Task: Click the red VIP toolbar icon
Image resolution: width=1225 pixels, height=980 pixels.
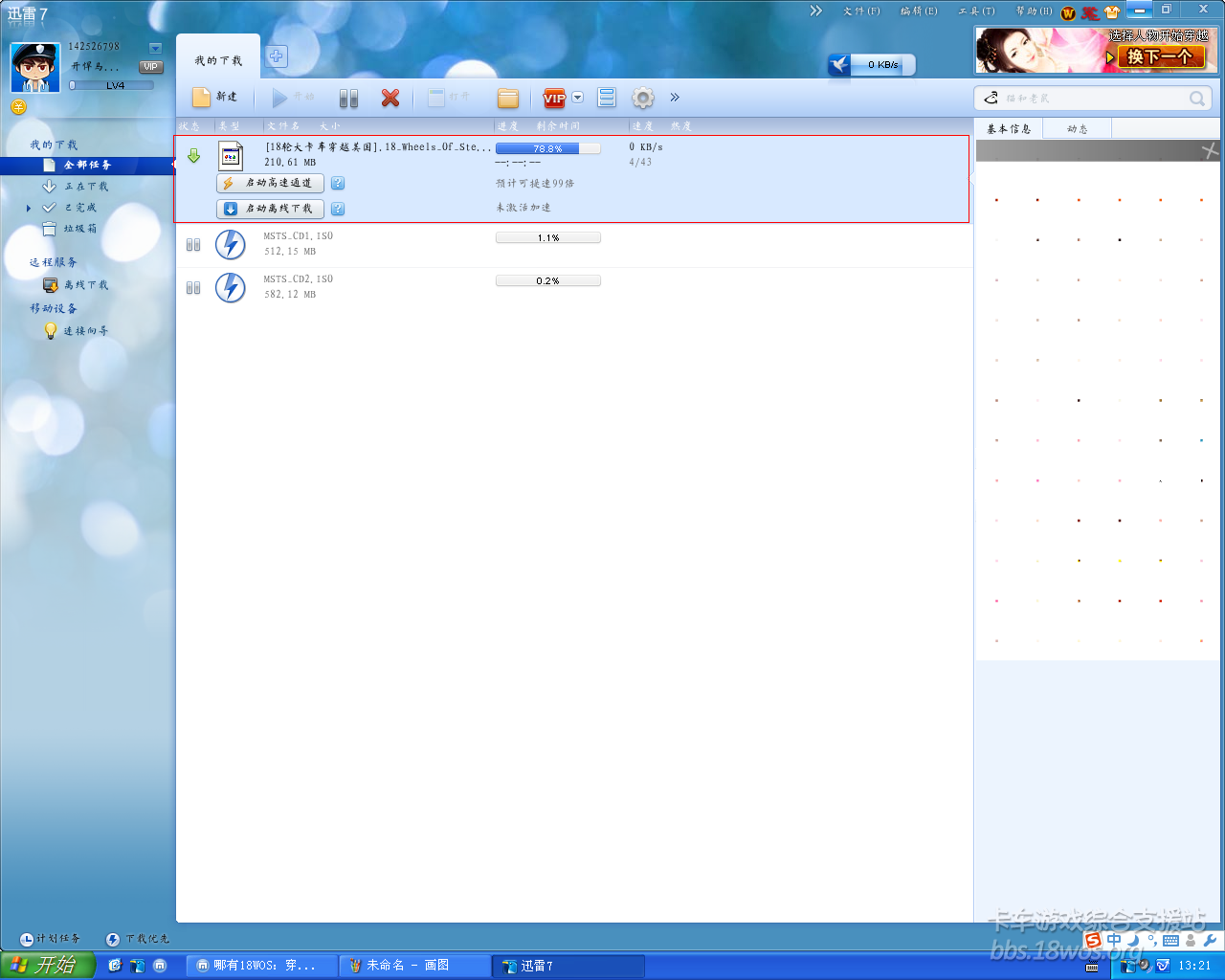Action: pyautogui.click(x=554, y=98)
